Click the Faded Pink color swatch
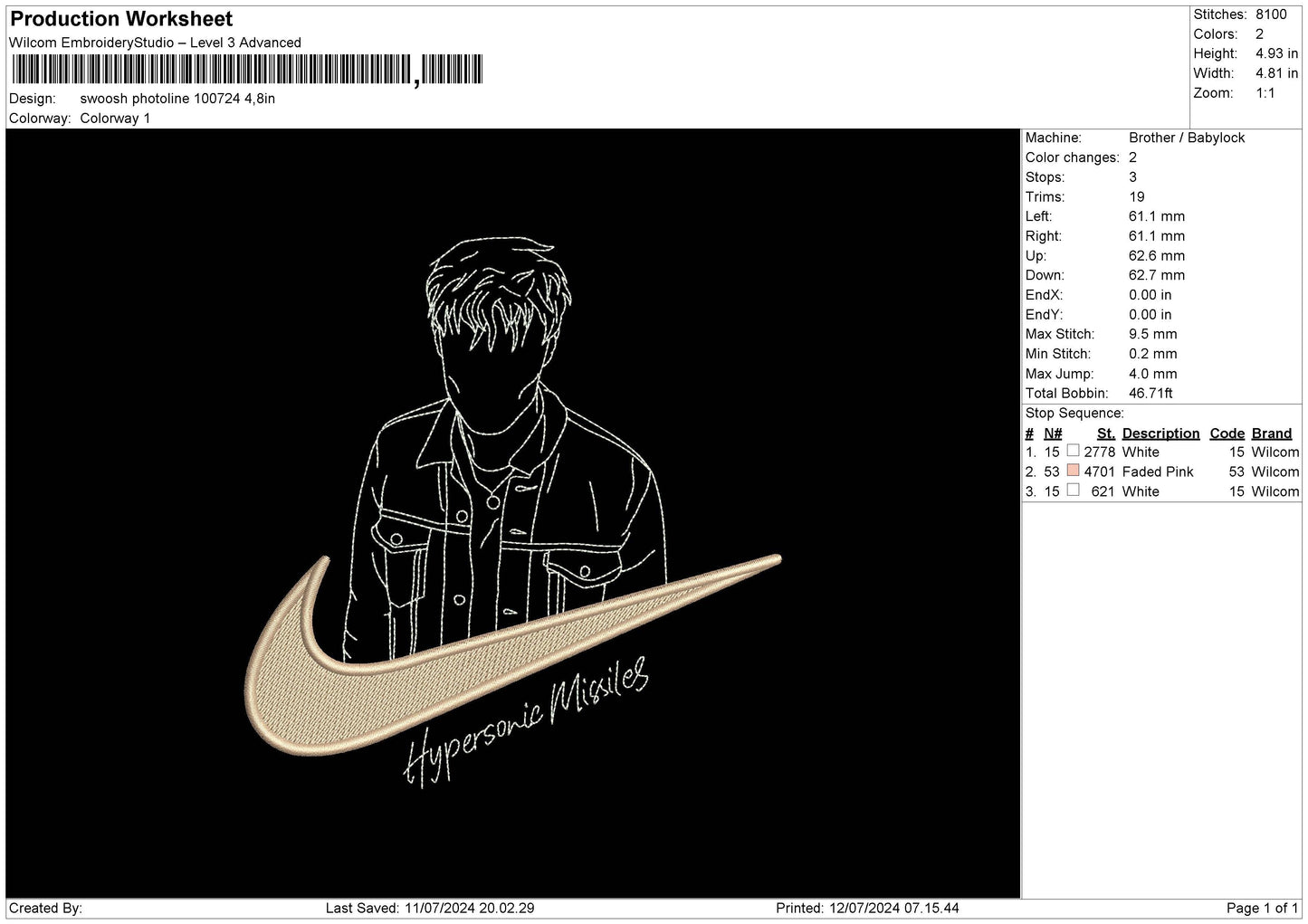 tap(1073, 471)
